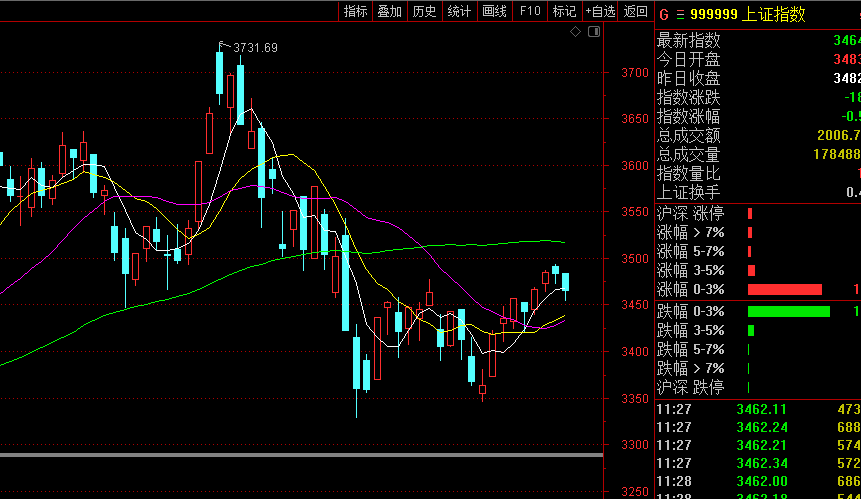Click the 标记 mark button
The image size is (861, 499).
(x=564, y=12)
